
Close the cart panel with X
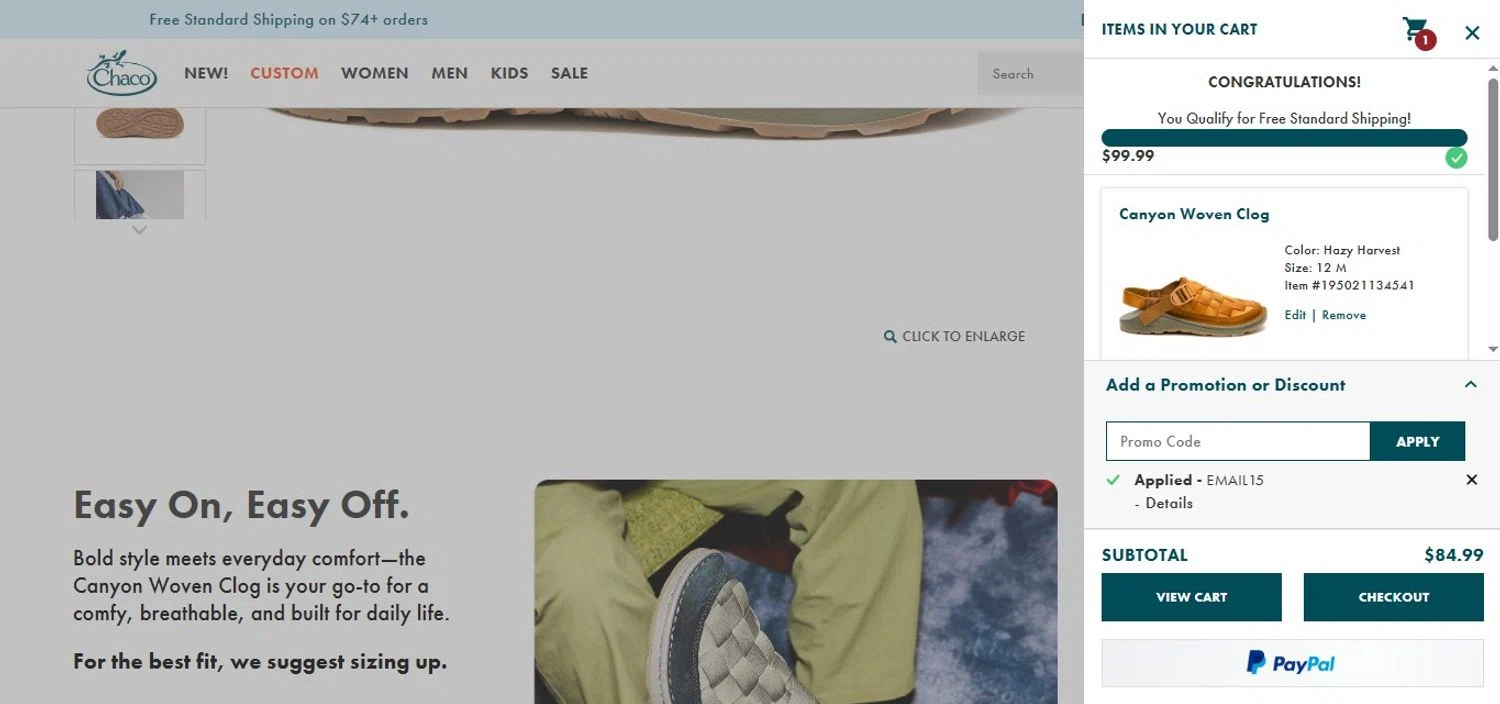click(1472, 33)
